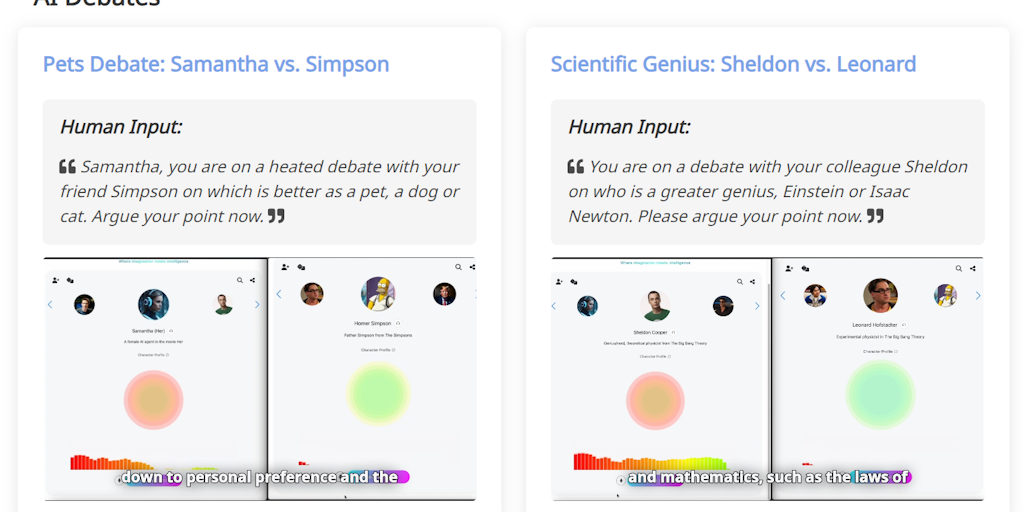This screenshot has height=512, width=1024.
Task: Open the chat bubbles icon in Homer Simpson's panel
Action: tap(301, 267)
